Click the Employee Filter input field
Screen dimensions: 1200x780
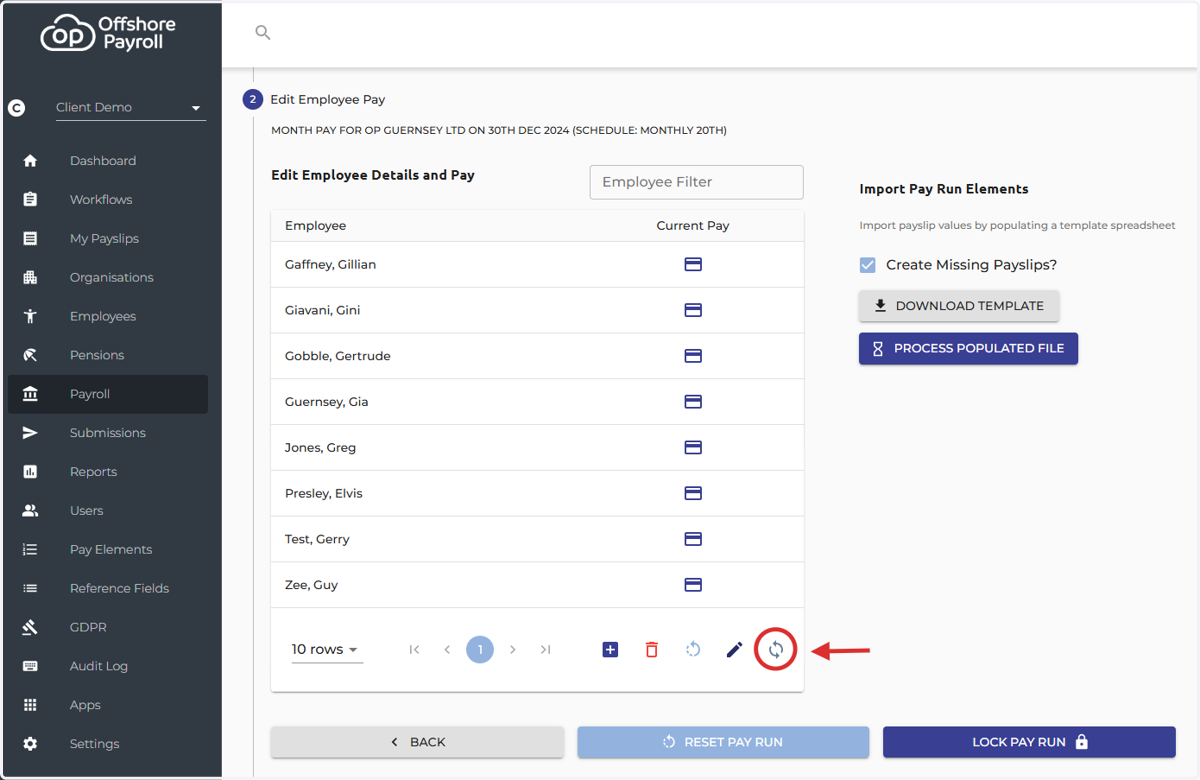click(x=696, y=182)
